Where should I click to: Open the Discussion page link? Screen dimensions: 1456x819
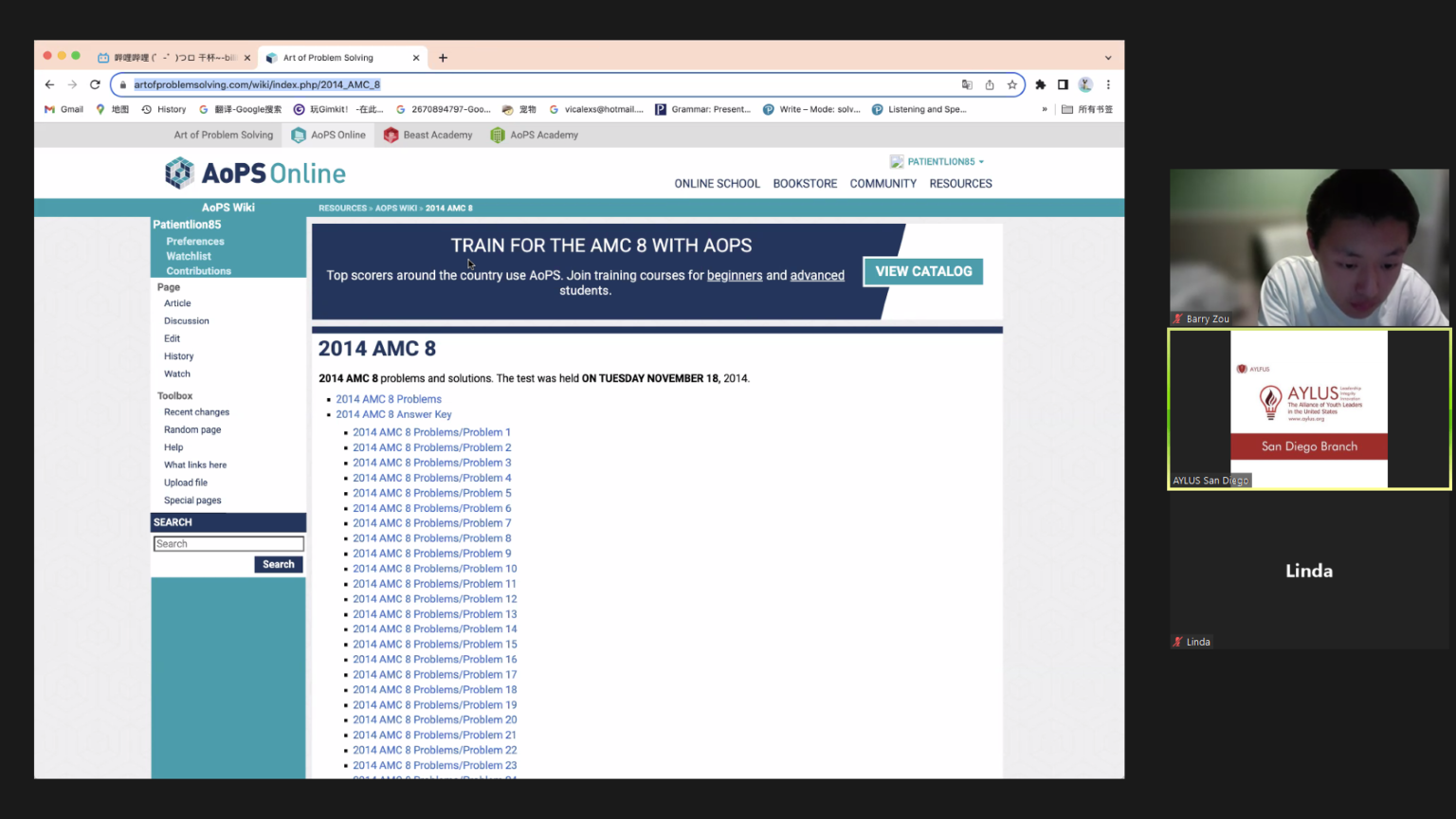pos(187,321)
